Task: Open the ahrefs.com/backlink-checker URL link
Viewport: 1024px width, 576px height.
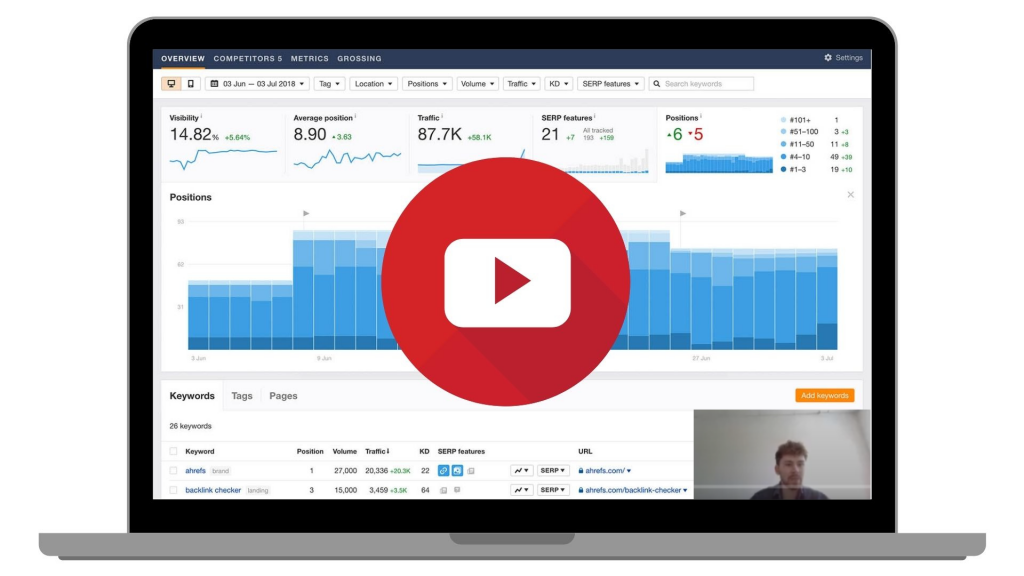Action: pyautogui.click(x=633, y=490)
